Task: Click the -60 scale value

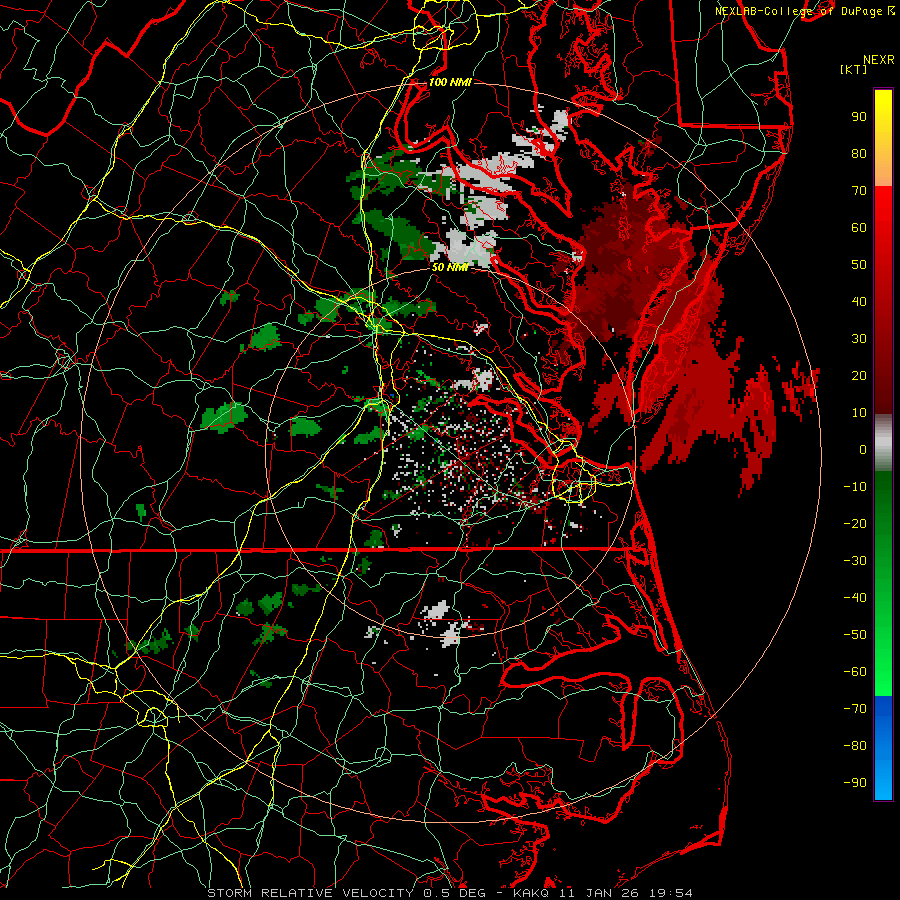Action: click(855, 672)
